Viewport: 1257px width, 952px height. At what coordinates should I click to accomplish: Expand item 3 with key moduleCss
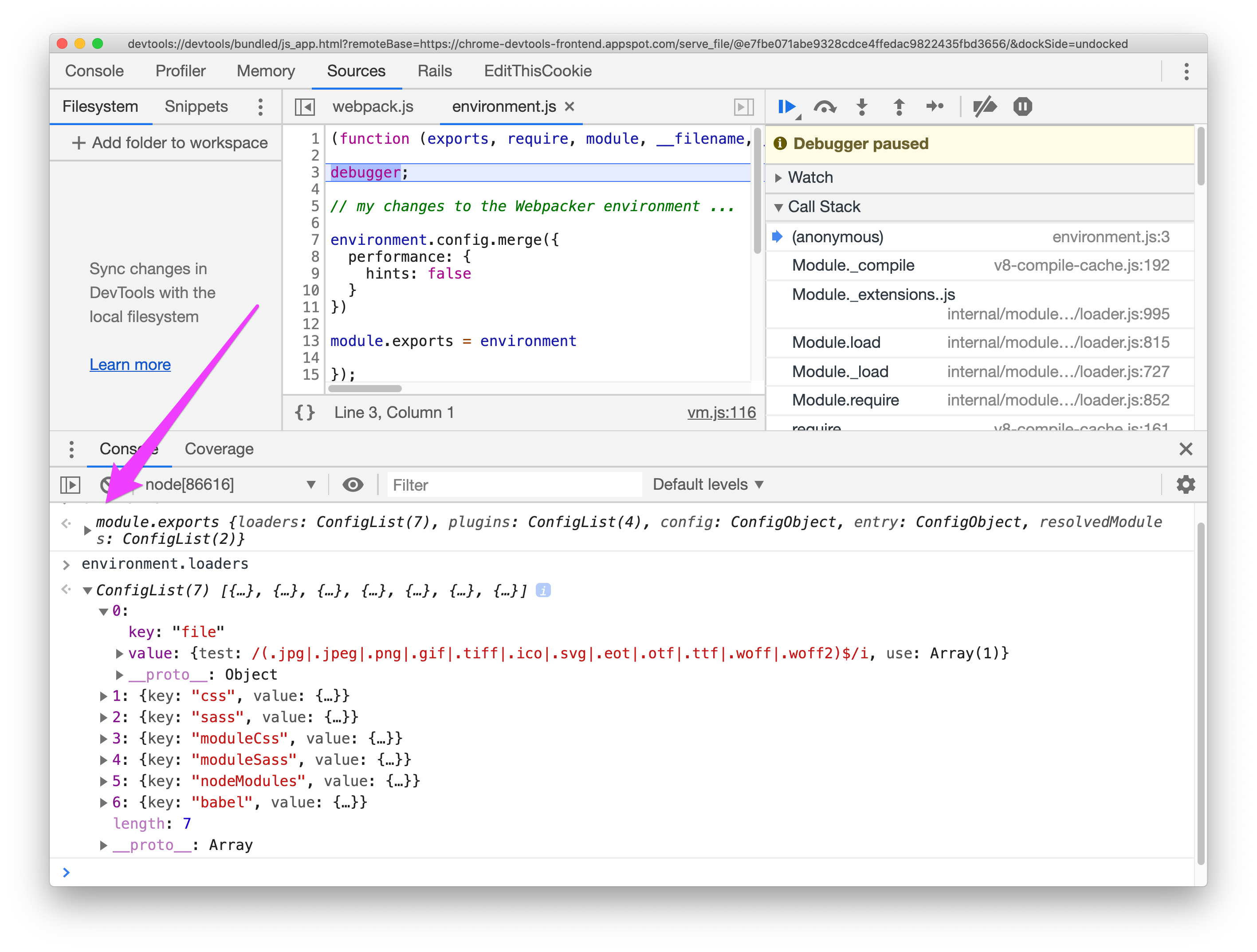pyautogui.click(x=103, y=739)
